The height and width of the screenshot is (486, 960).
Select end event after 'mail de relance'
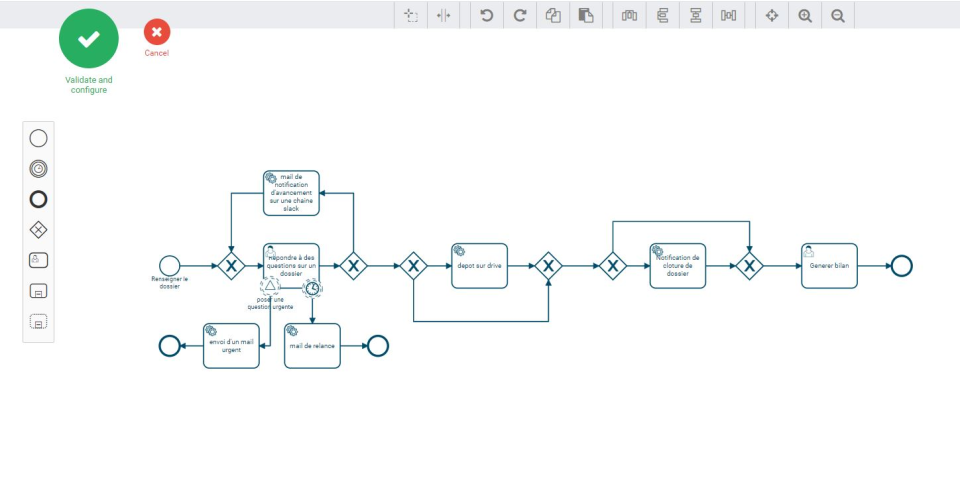(x=378, y=346)
